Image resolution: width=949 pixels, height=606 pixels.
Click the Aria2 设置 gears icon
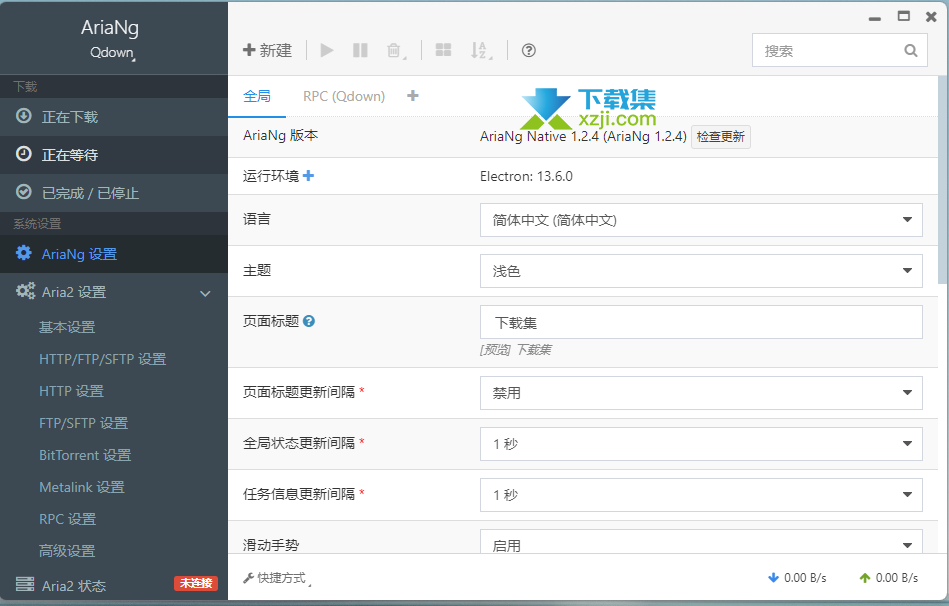tap(25, 291)
